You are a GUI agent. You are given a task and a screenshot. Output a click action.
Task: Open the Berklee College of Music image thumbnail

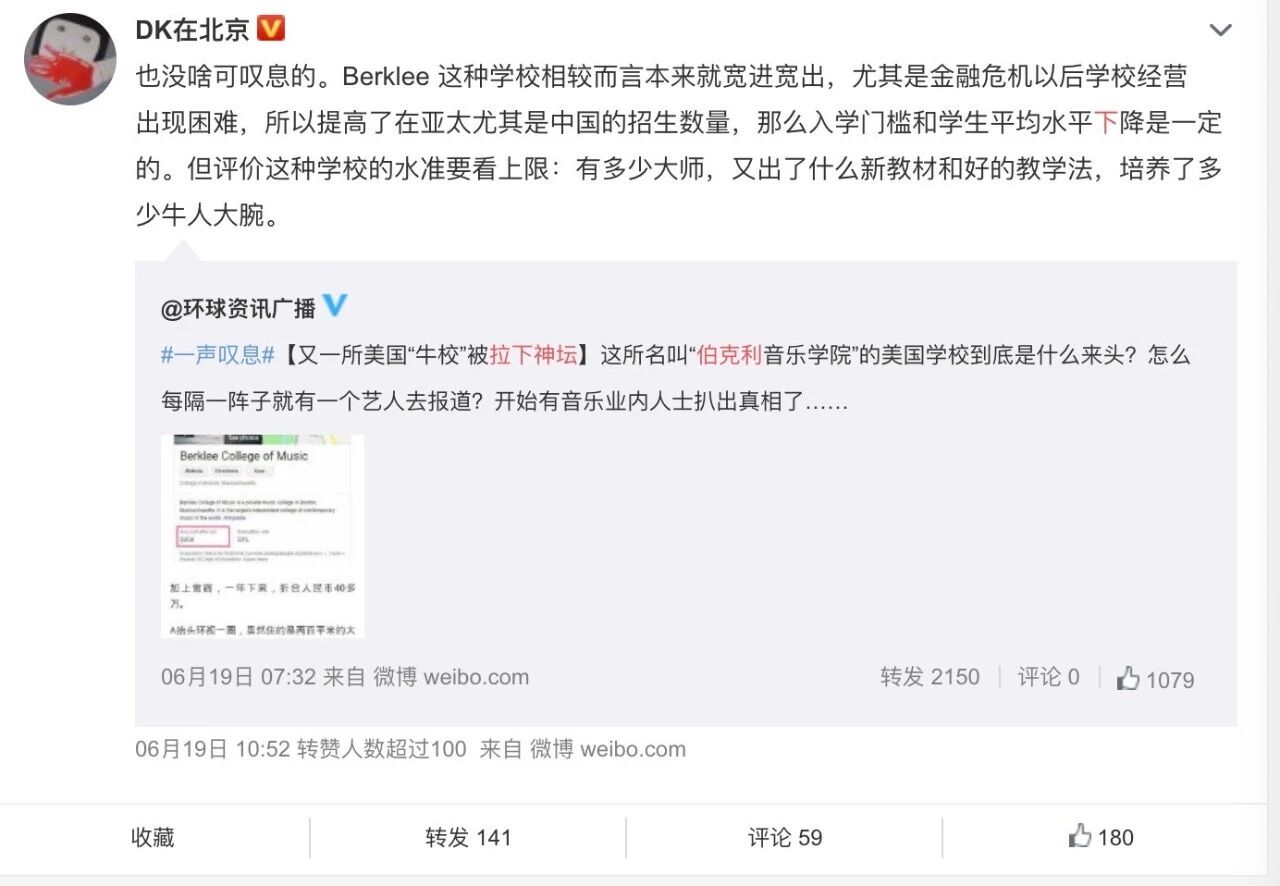click(262, 536)
